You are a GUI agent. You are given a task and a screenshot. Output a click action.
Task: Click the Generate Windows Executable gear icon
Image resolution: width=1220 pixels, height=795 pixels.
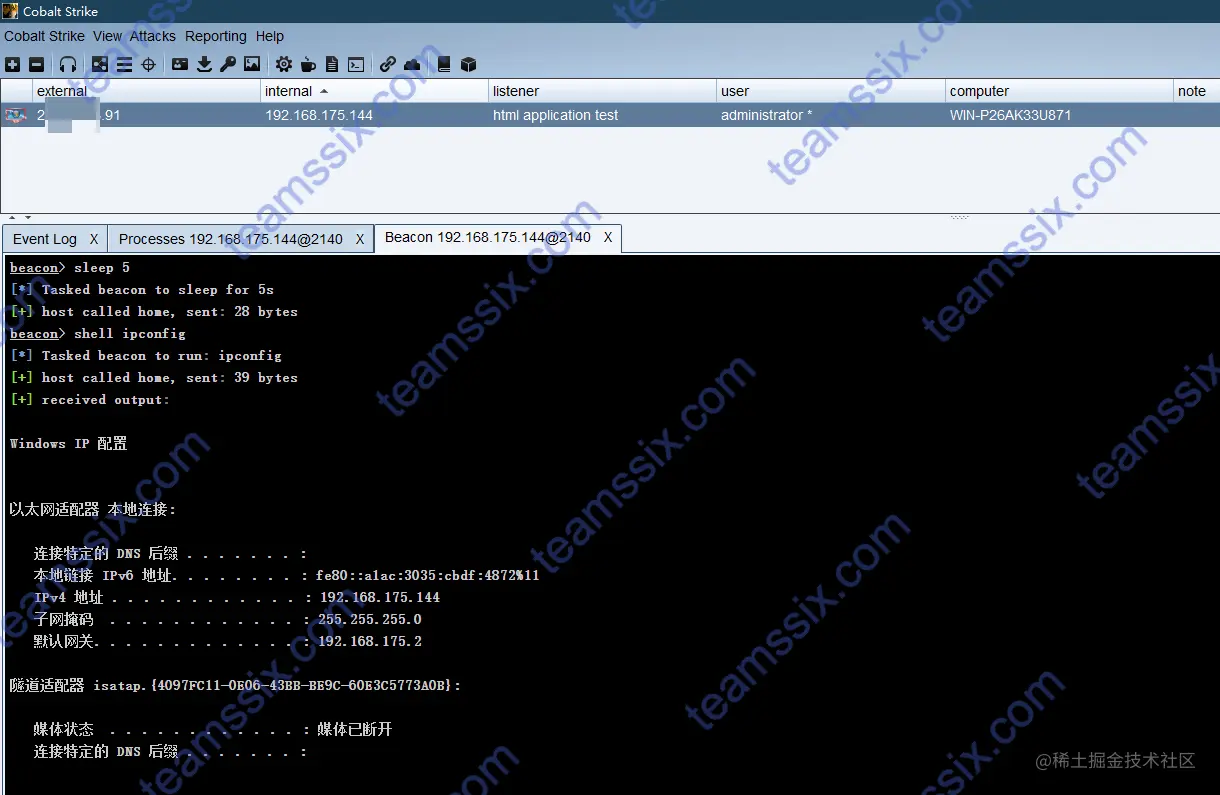click(284, 64)
